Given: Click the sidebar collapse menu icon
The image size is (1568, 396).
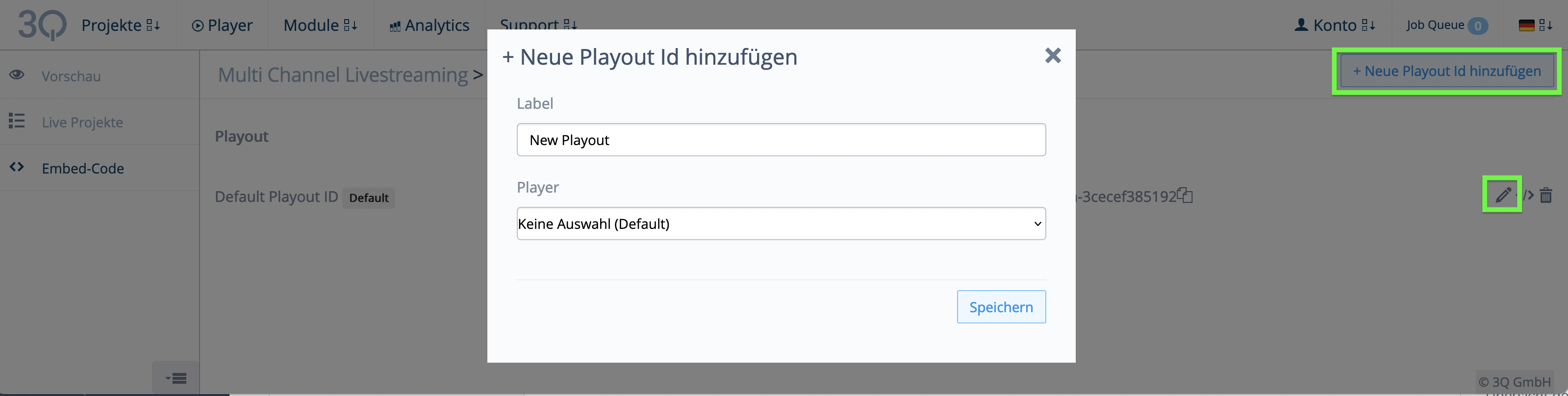Looking at the screenshot, I should [176, 378].
